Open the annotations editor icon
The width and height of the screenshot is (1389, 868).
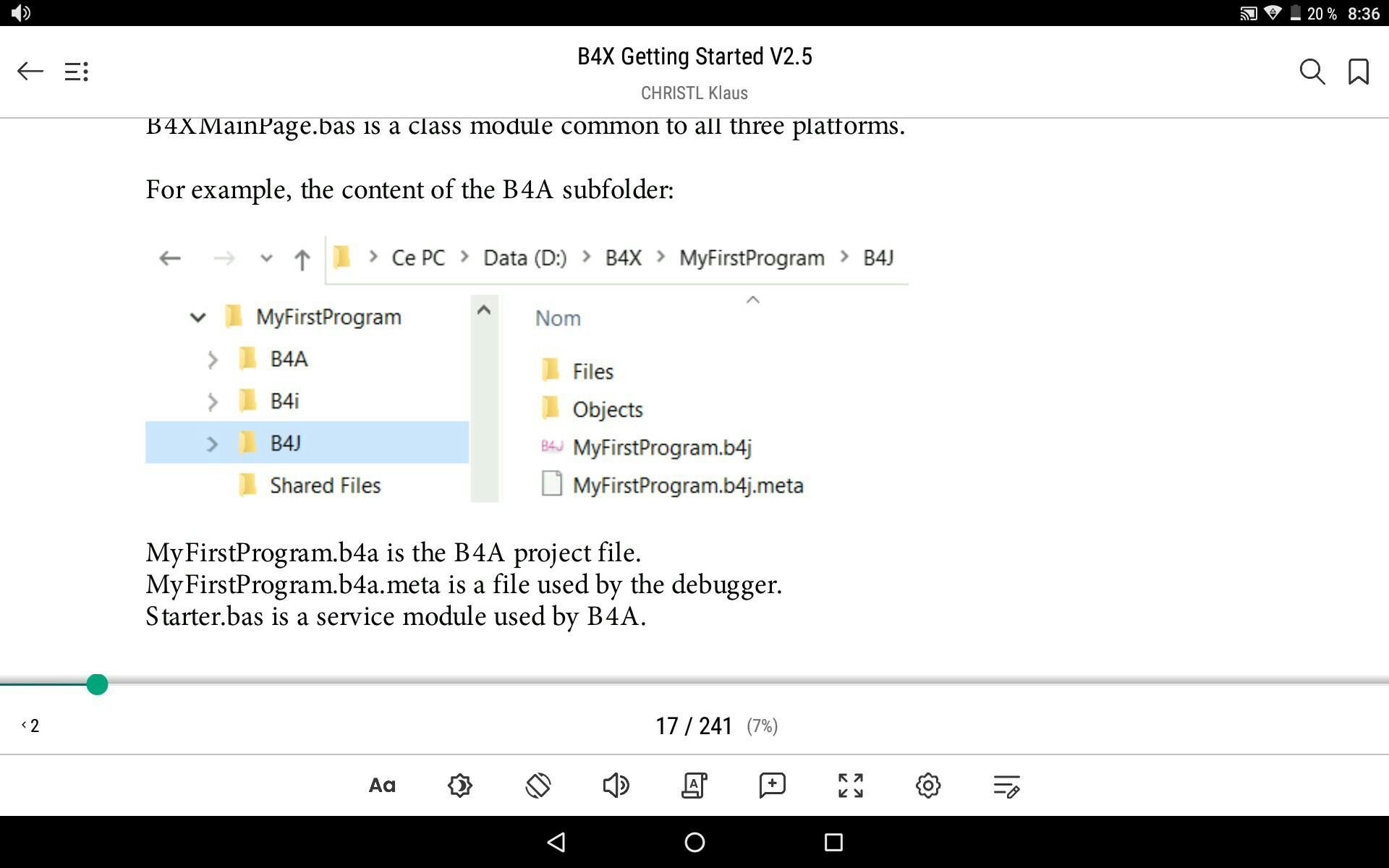(x=1007, y=786)
